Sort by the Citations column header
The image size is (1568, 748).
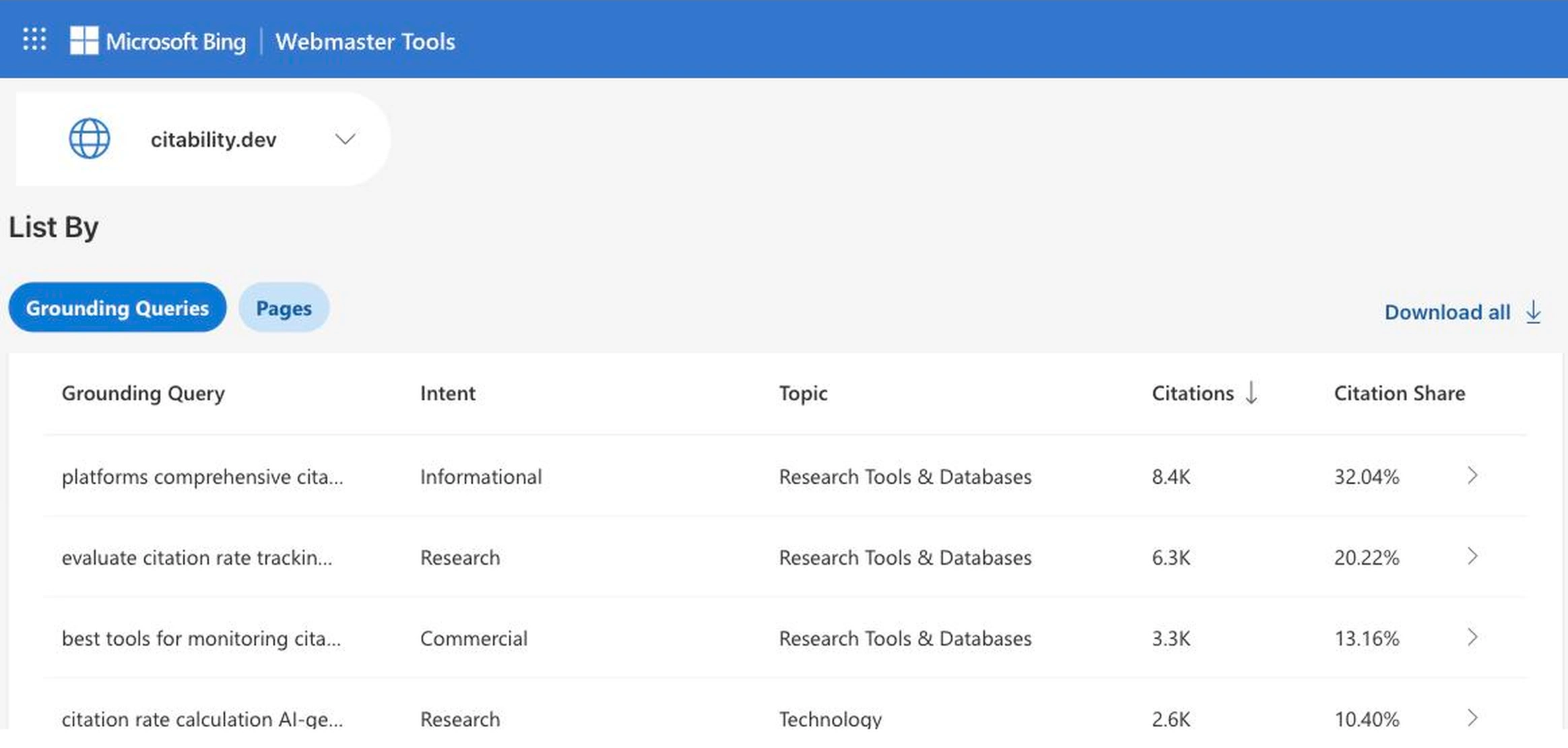click(x=1193, y=393)
